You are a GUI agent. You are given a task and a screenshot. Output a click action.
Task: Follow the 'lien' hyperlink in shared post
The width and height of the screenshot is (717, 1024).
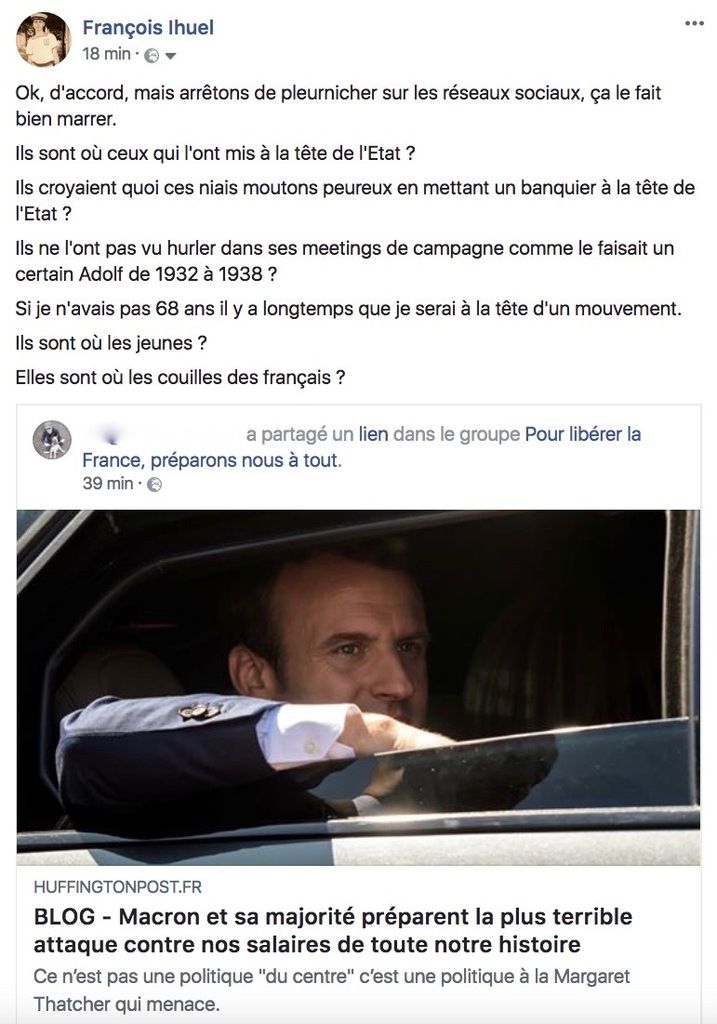click(373, 434)
